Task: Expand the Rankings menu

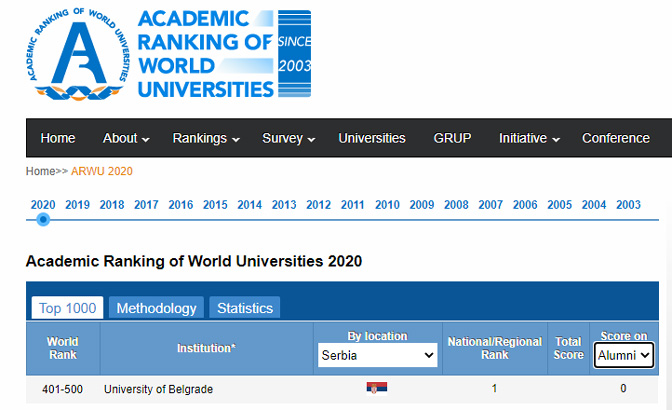Action: [205, 139]
